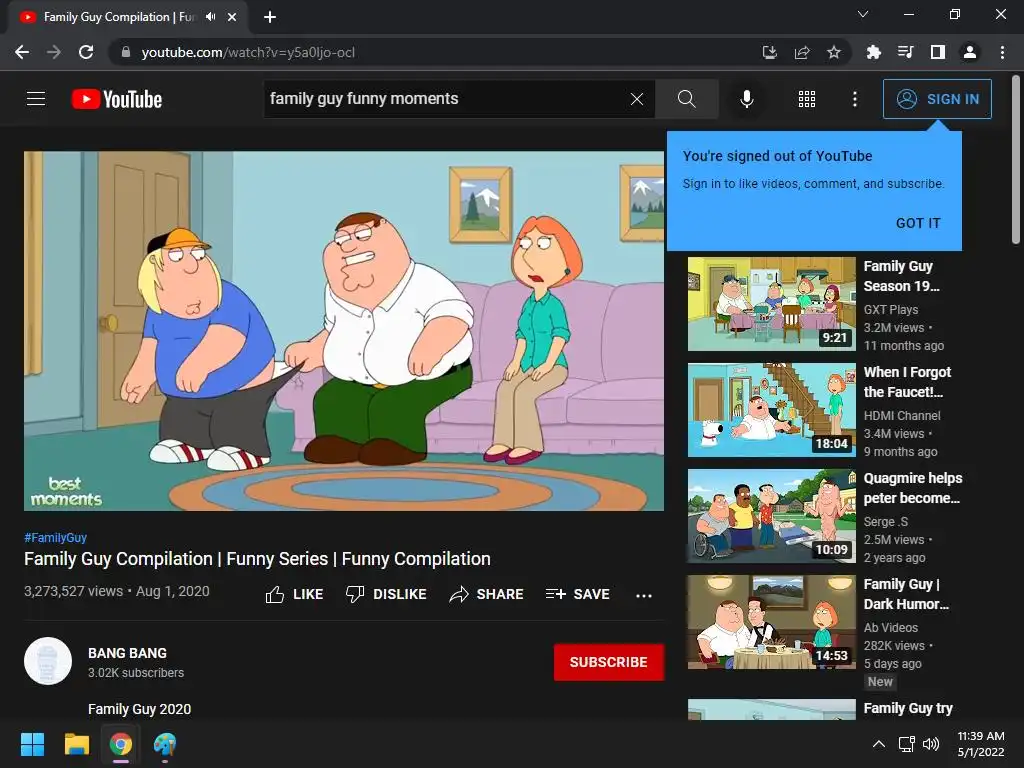The width and height of the screenshot is (1024, 768).
Task: Click the SIGN IN button
Action: pyautogui.click(x=937, y=99)
